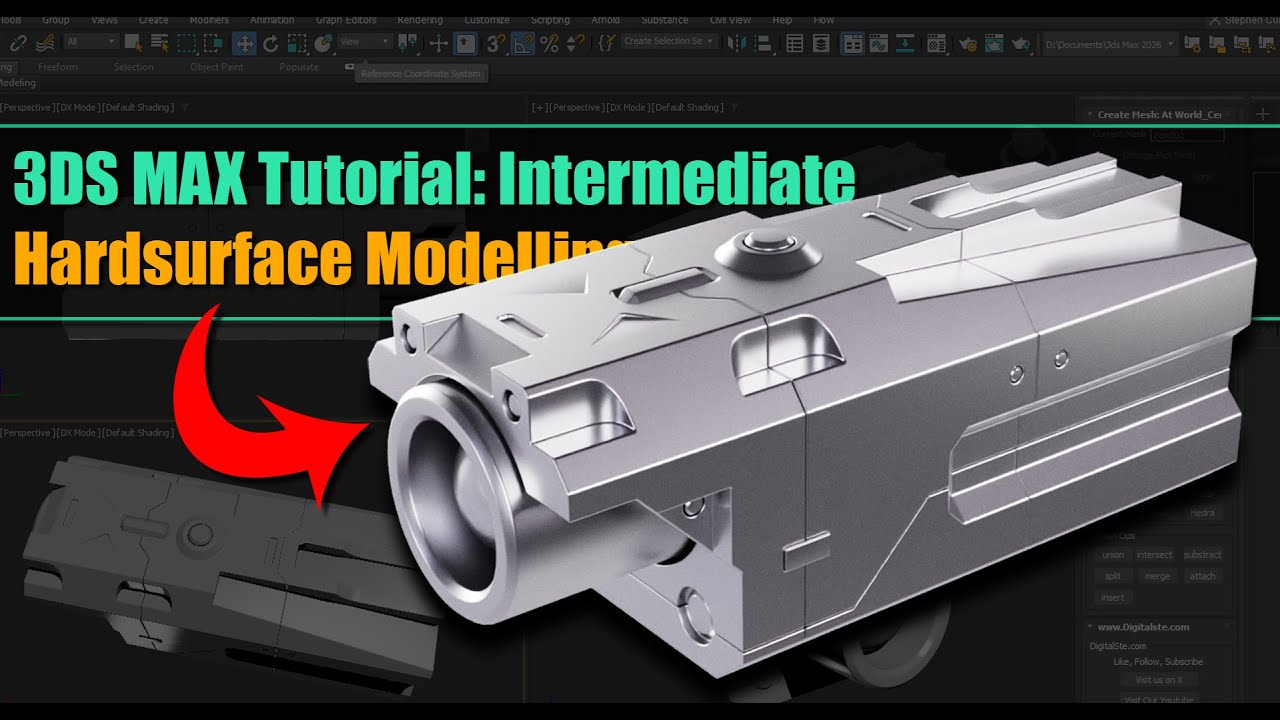The height and width of the screenshot is (720, 1280).
Task: Click the Hedra button
Action: click(x=1202, y=513)
